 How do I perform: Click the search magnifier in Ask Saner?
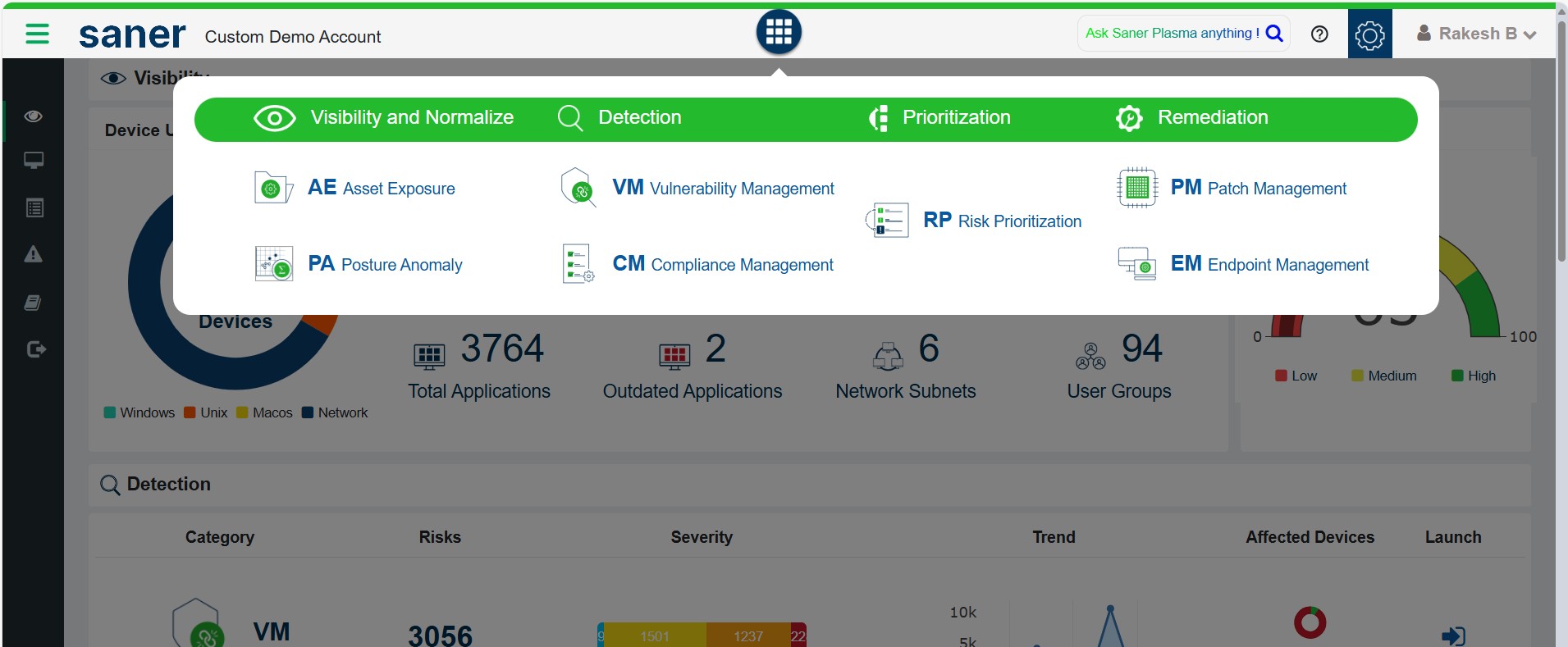(x=1274, y=34)
